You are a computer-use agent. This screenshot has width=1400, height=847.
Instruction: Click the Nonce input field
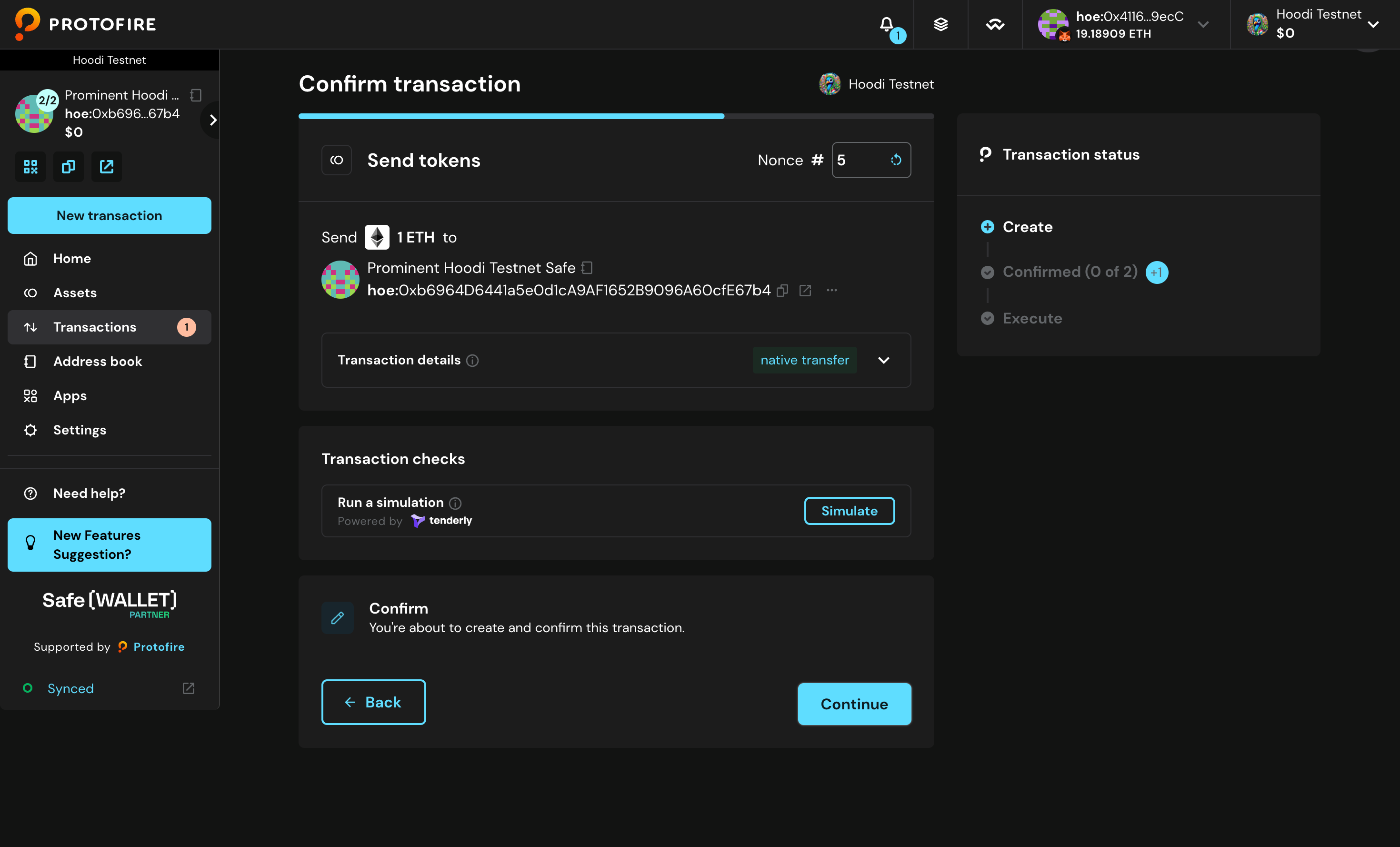pos(859,161)
